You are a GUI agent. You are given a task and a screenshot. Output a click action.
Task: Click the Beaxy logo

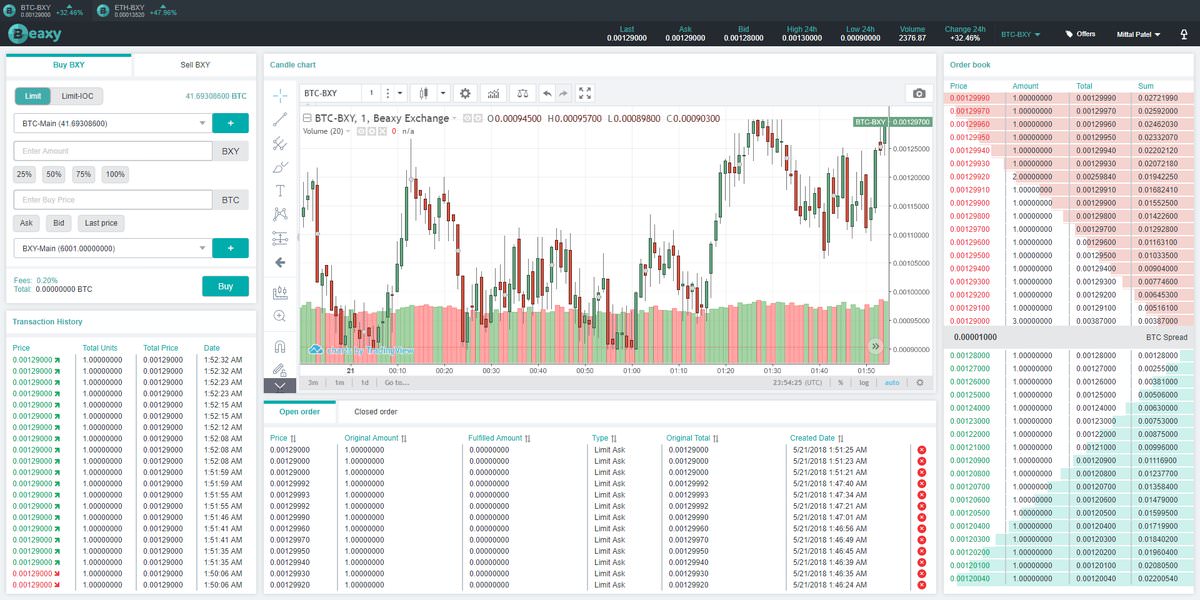click(35, 34)
